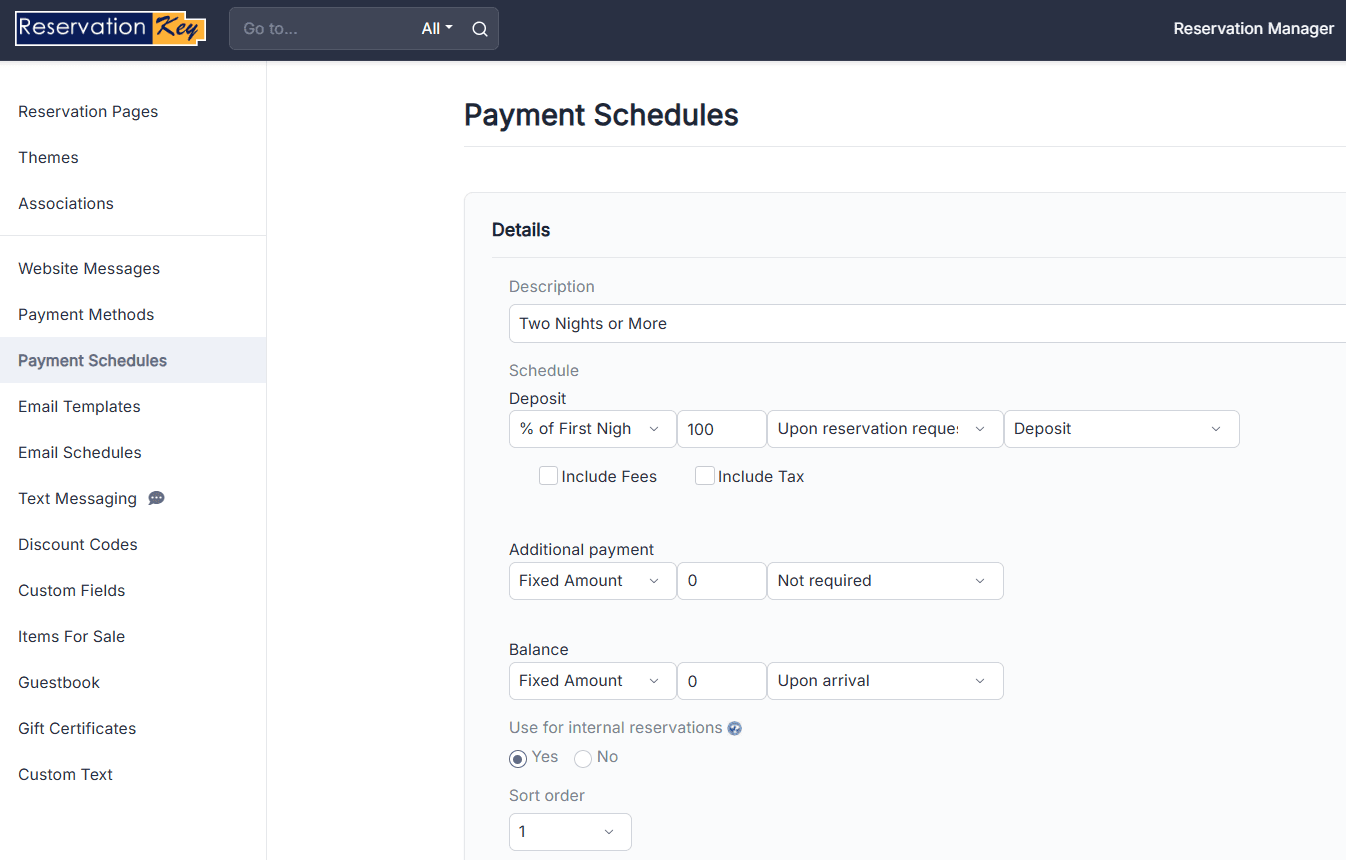This screenshot has height=860, width=1346.
Task: Enable the Include Tax checkbox
Action: point(705,475)
